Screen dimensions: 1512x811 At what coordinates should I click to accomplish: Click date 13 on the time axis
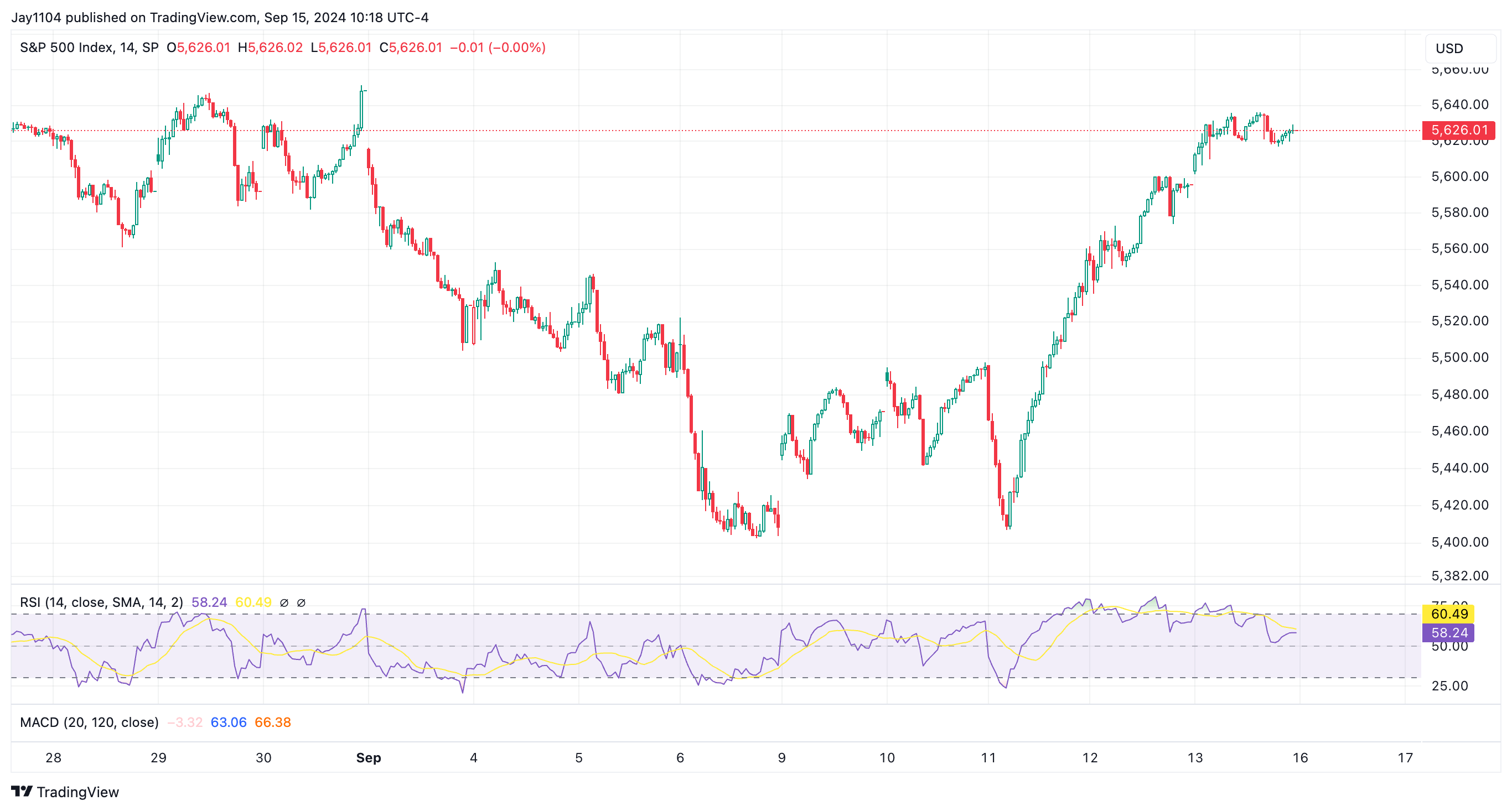coord(1195,757)
